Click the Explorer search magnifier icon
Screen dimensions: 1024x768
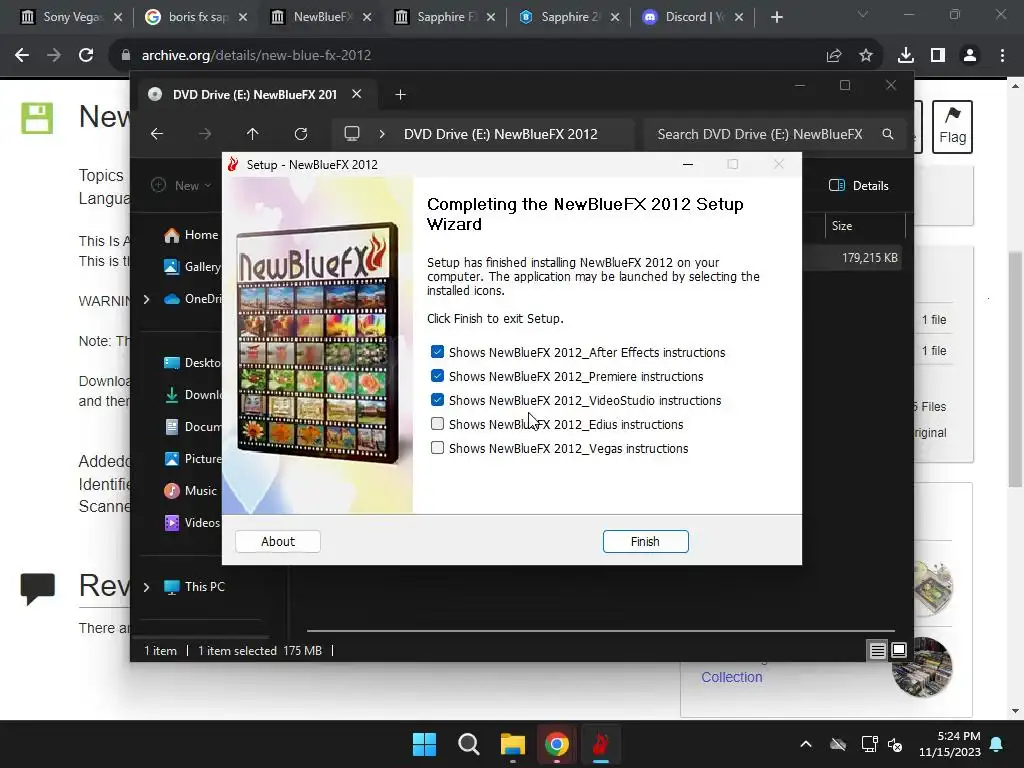pyautogui.click(x=888, y=134)
